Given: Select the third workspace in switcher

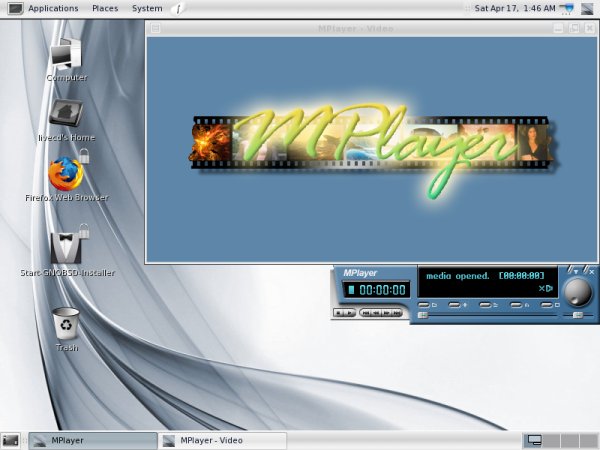Looking at the screenshot, I should click(570, 440).
